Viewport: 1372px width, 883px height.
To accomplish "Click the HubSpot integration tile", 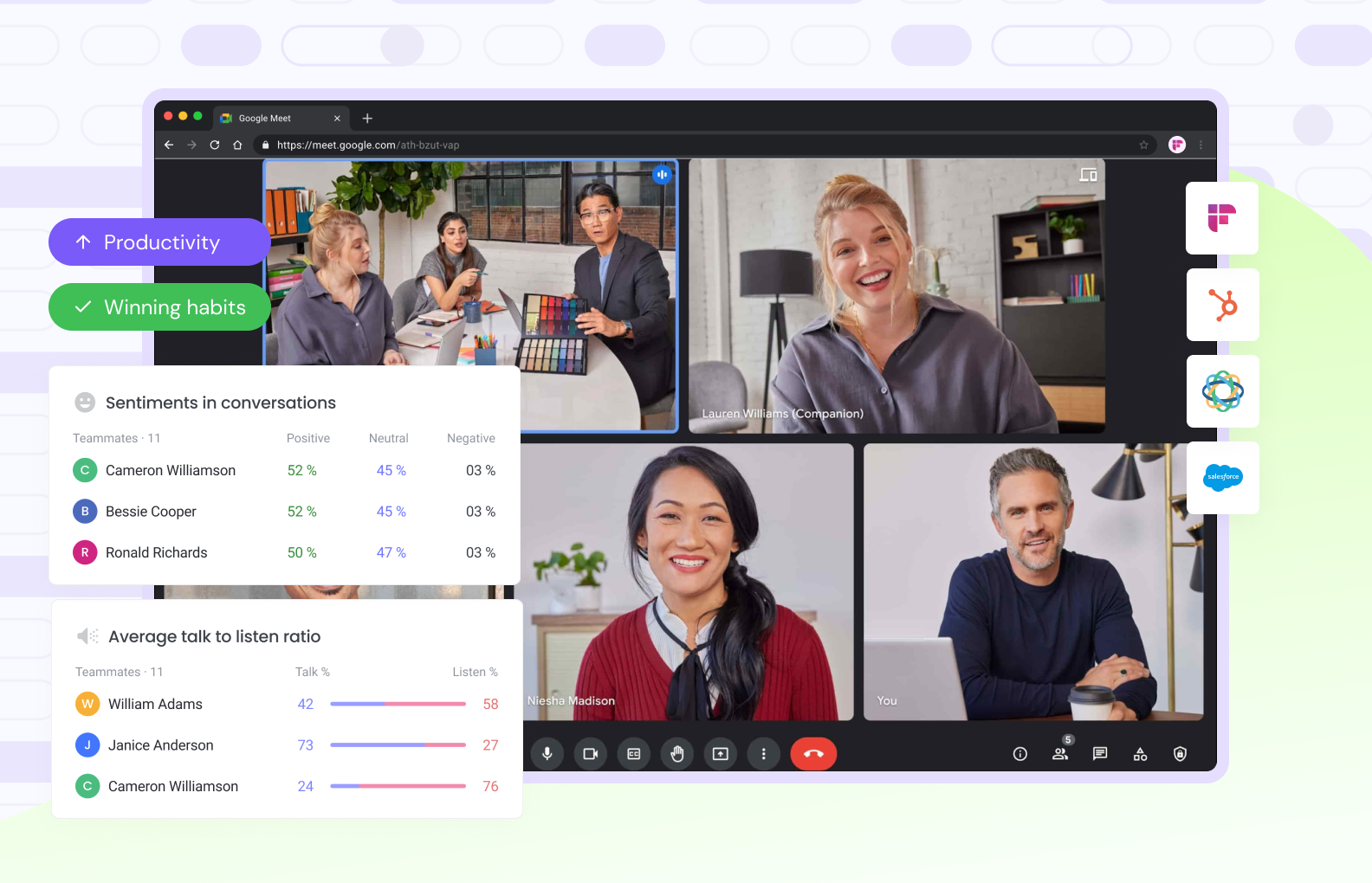I will point(1222,305).
